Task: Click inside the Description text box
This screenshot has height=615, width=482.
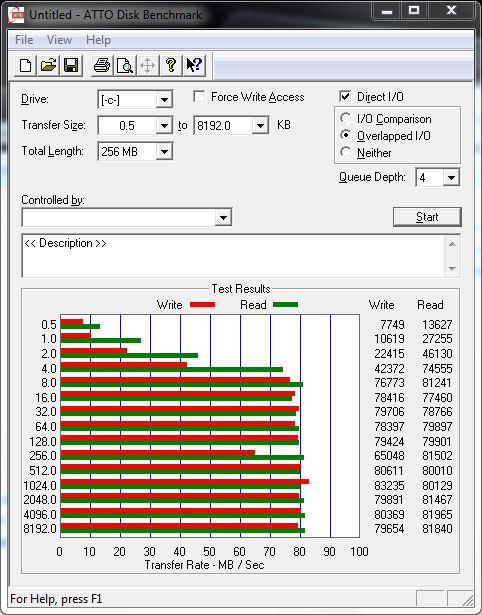Action: point(233,256)
